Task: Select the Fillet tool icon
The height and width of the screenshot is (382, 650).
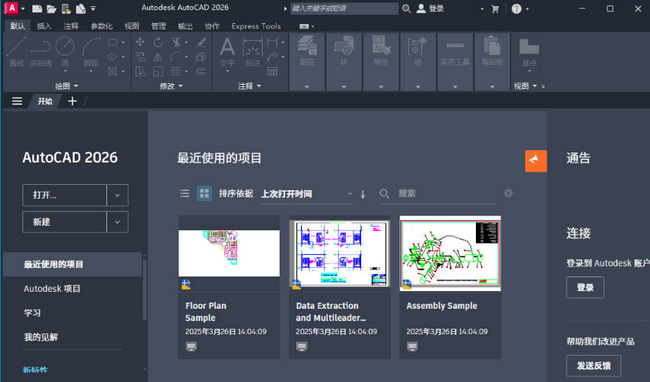Action: click(x=176, y=57)
